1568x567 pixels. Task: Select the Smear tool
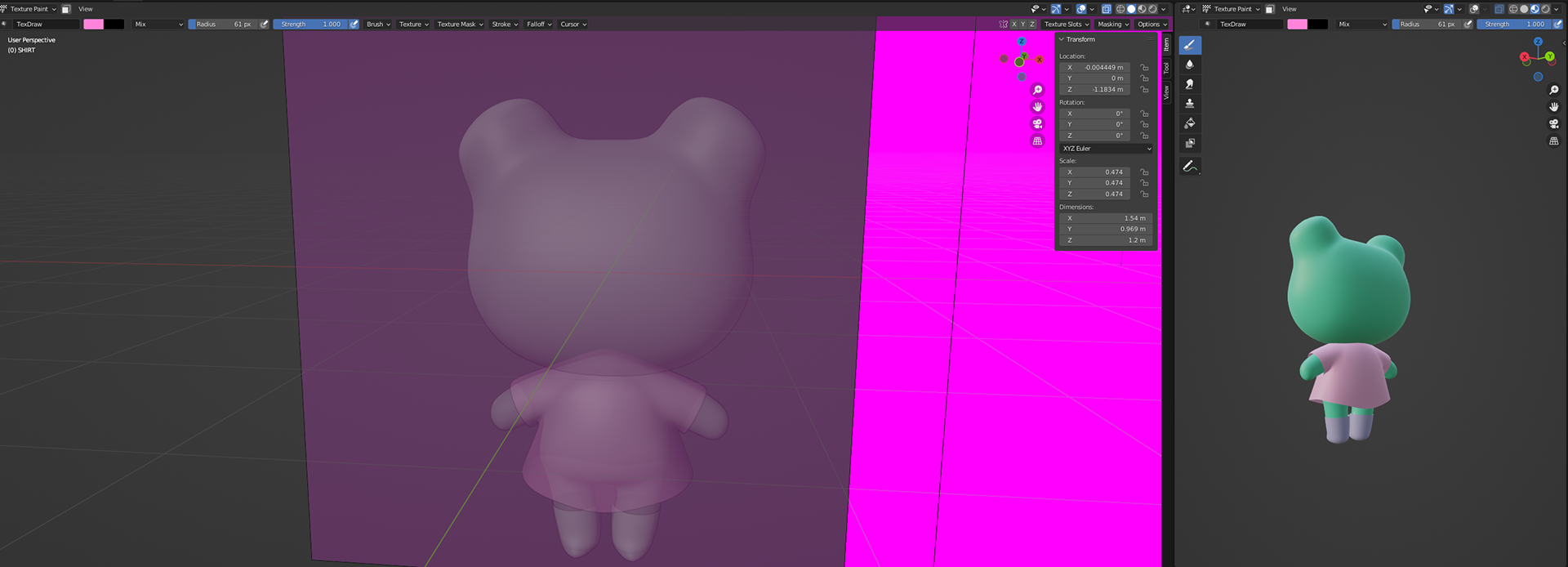click(x=1190, y=84)
